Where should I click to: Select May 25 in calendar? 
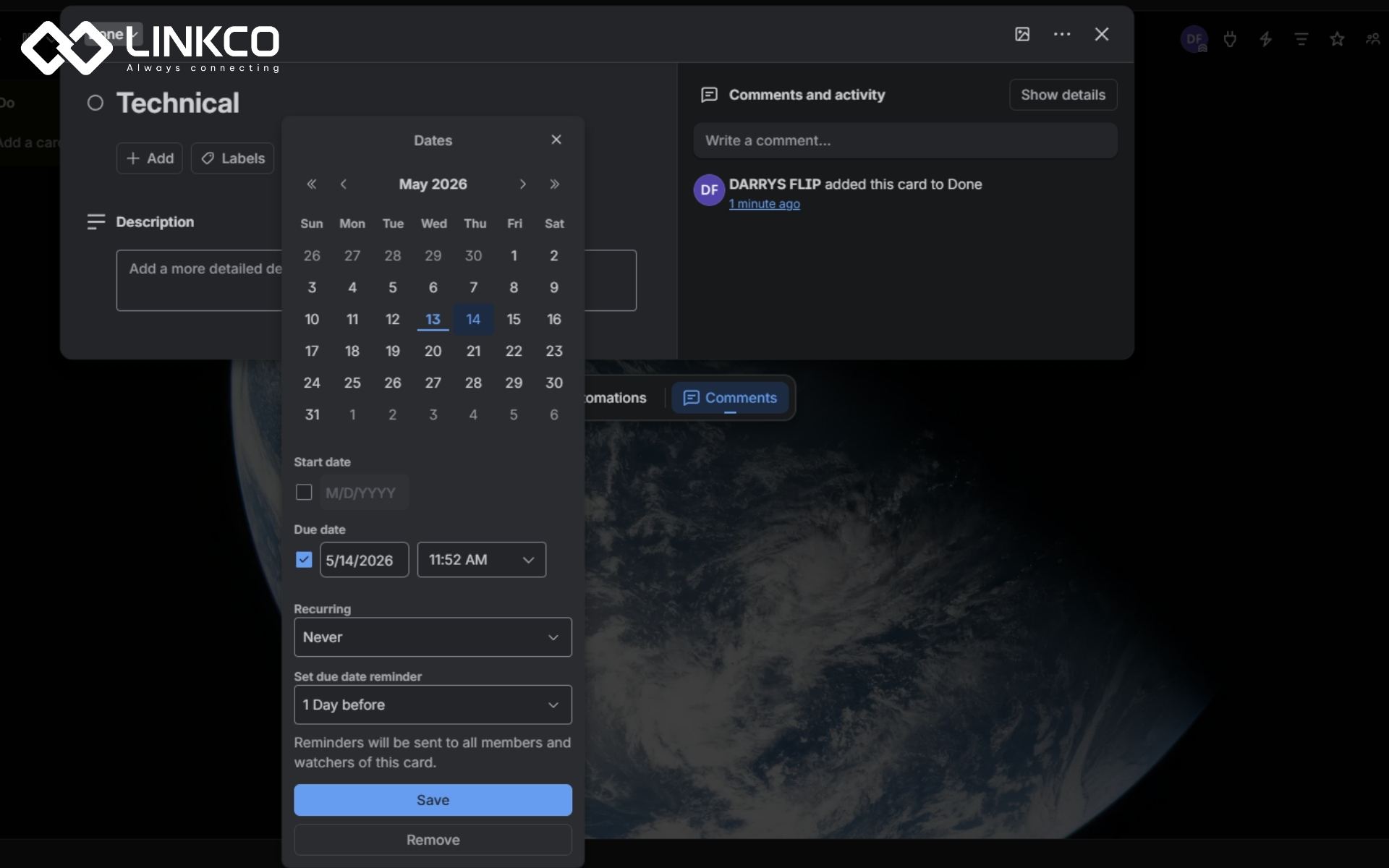(x=352, y=383)
